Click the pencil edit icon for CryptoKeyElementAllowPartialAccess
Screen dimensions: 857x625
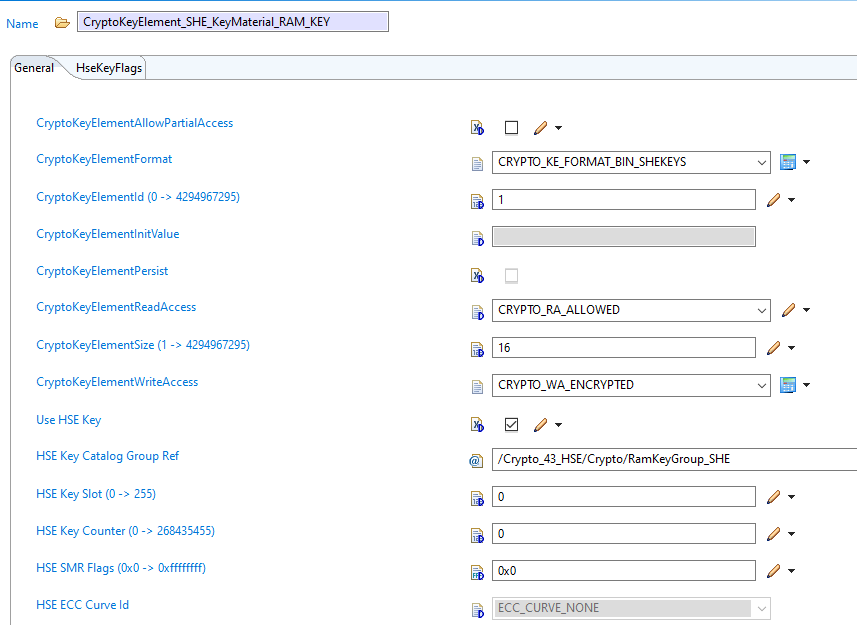542,127
